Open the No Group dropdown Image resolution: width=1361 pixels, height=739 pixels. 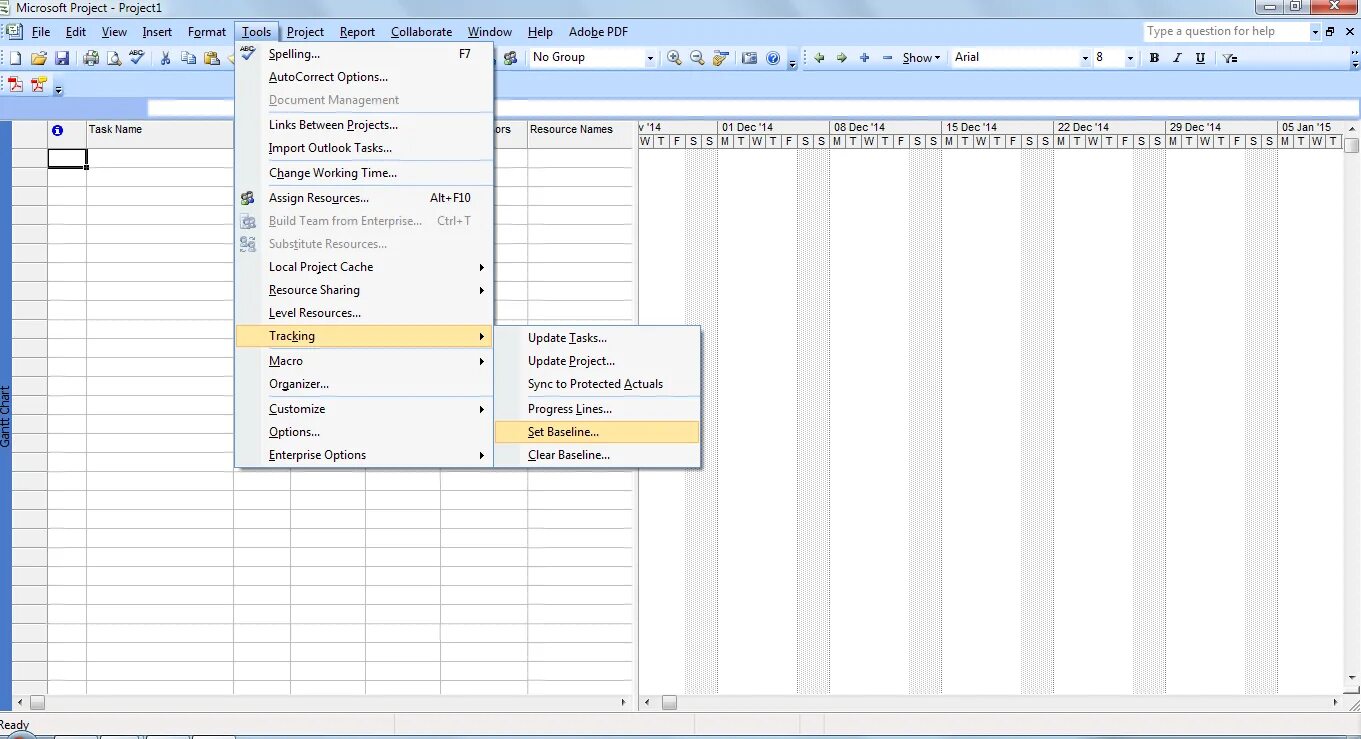click(x=650, y=58)
